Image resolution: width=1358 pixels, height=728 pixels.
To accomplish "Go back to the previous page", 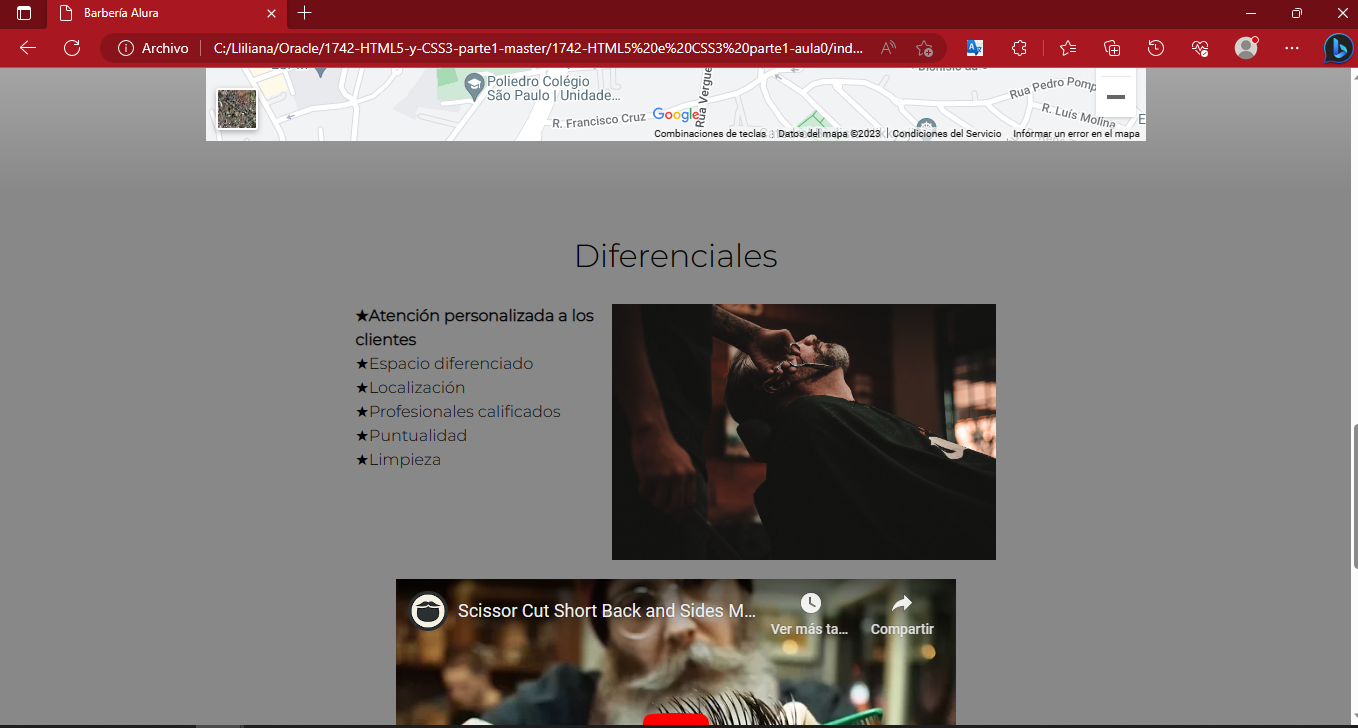I will tap(28, 48).
